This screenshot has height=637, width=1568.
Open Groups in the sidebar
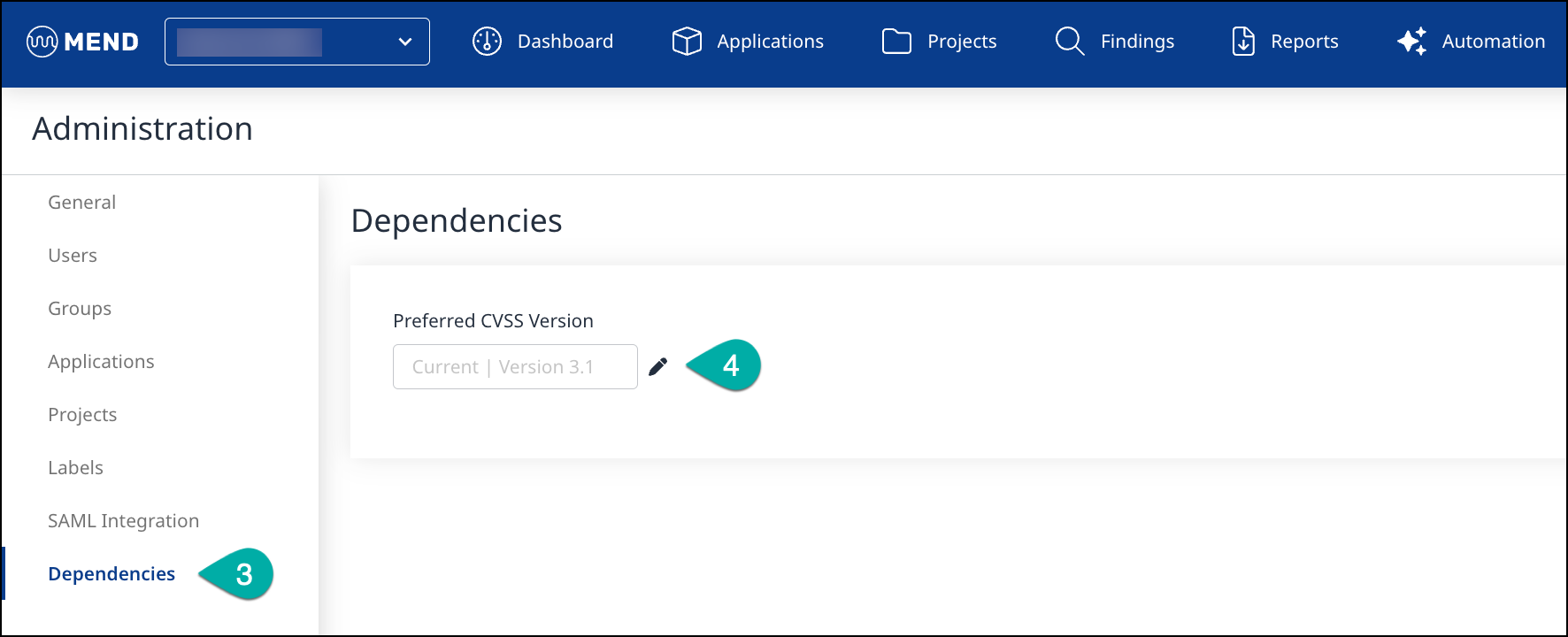coord(80,309)
